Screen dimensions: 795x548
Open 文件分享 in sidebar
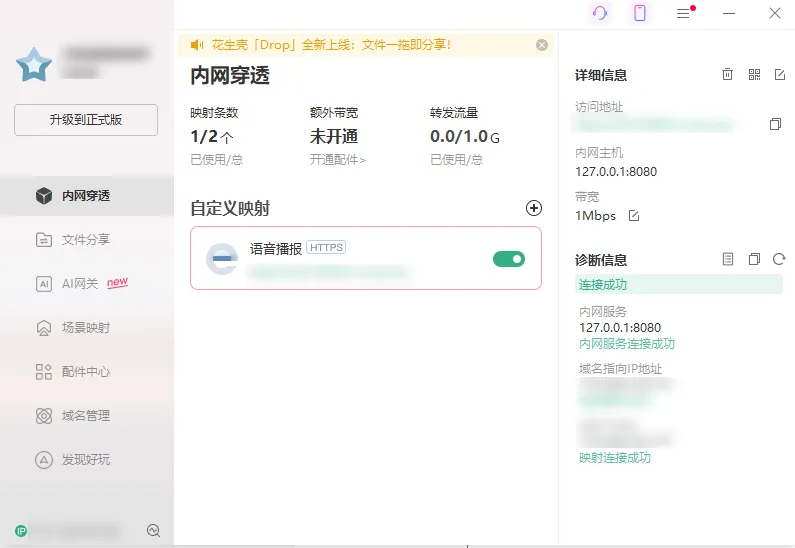tap(87, 239)
